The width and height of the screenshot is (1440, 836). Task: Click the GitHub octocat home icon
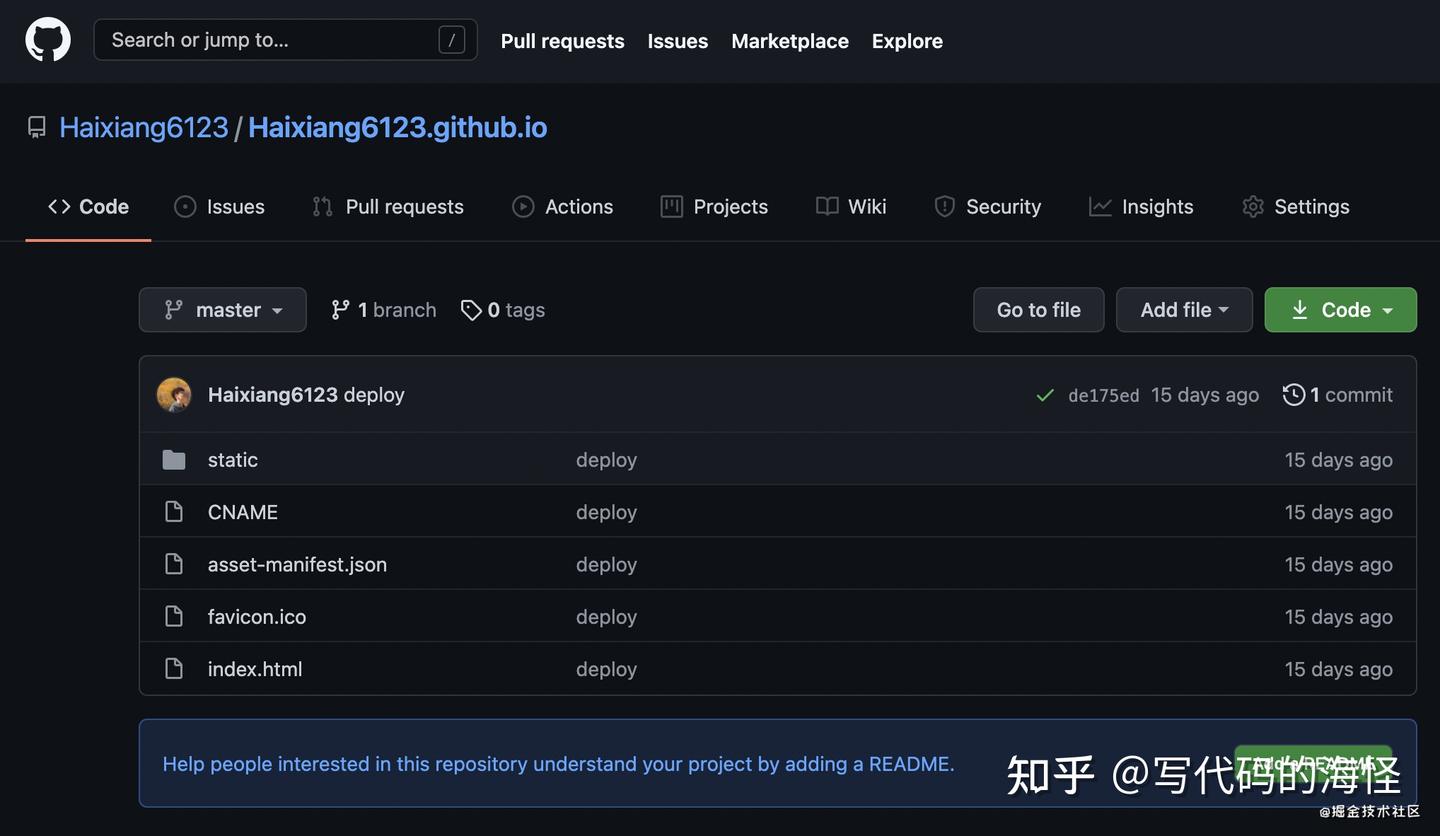click(x=47, y=40)
